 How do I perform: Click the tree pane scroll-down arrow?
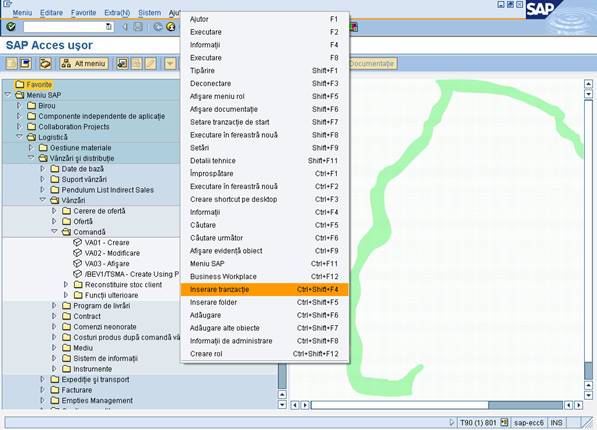[282, 405]
